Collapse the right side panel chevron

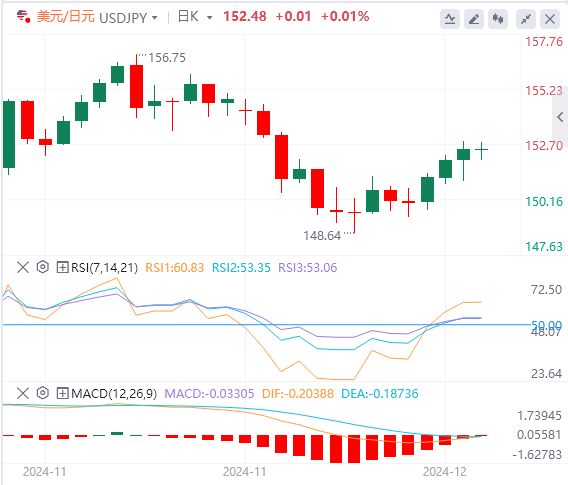click(560, 117)
